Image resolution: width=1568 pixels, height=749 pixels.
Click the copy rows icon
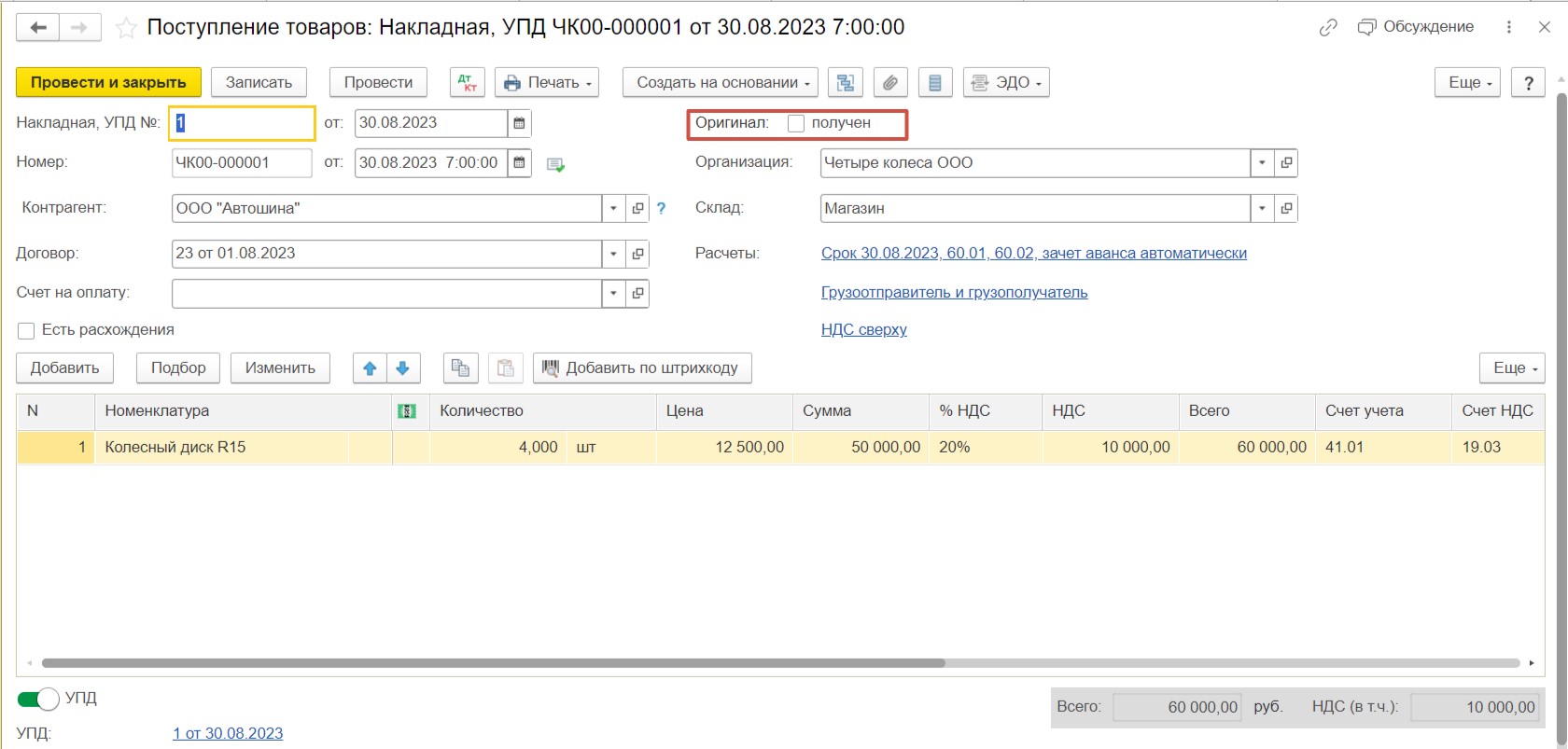click(460, 368)
